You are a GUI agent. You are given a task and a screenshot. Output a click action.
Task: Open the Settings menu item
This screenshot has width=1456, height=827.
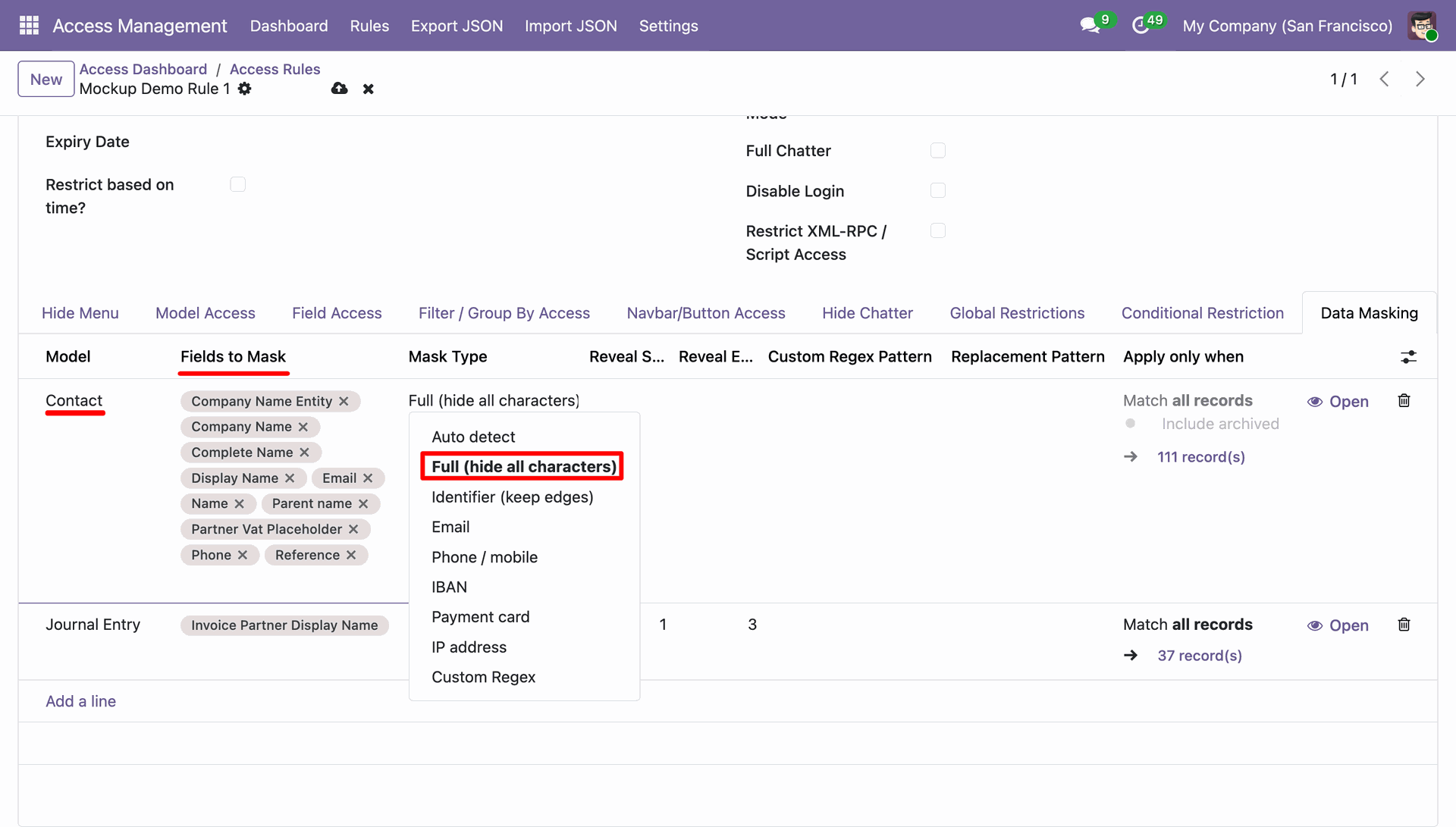668,26
